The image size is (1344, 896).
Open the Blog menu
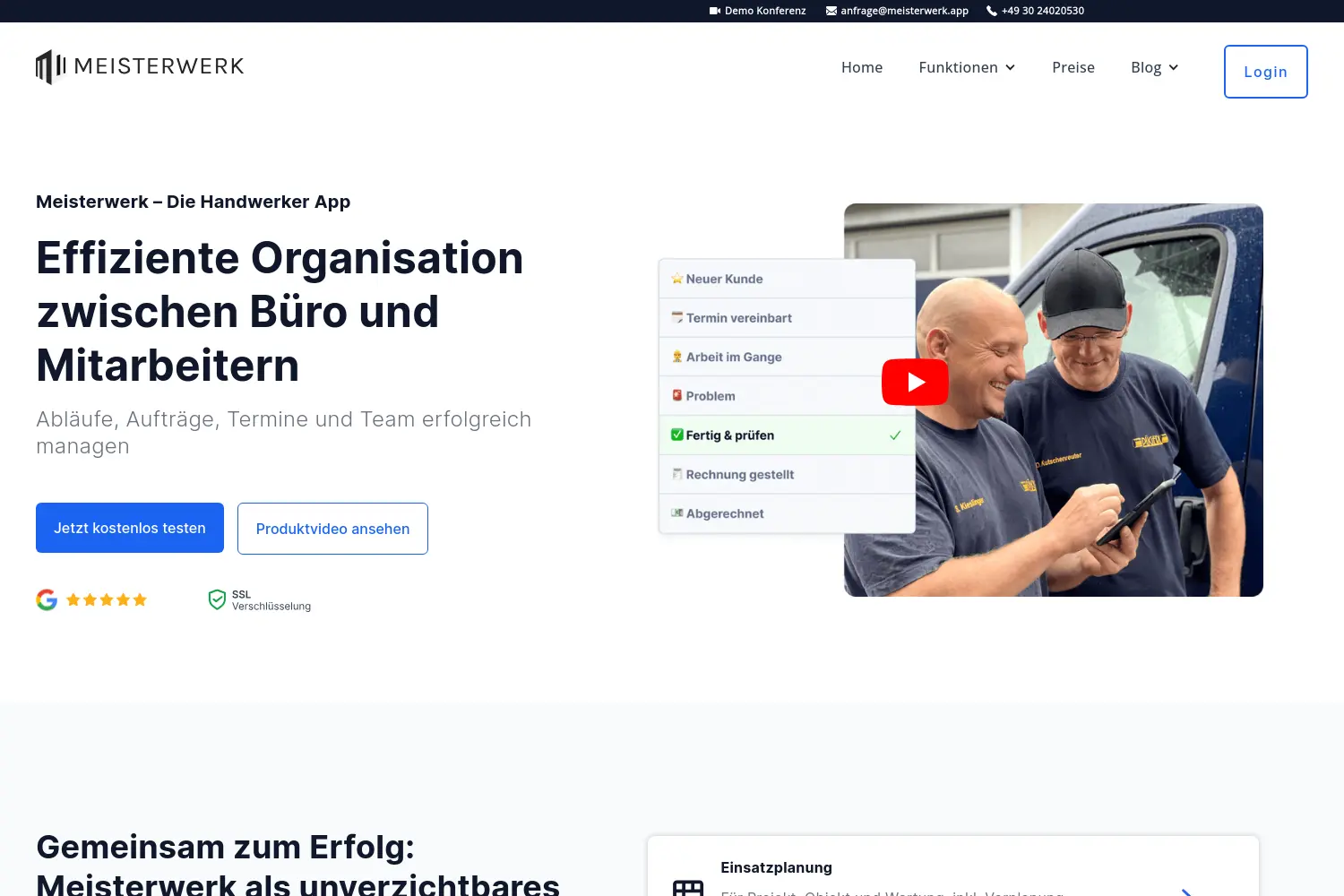click(x=1146, y=67)
